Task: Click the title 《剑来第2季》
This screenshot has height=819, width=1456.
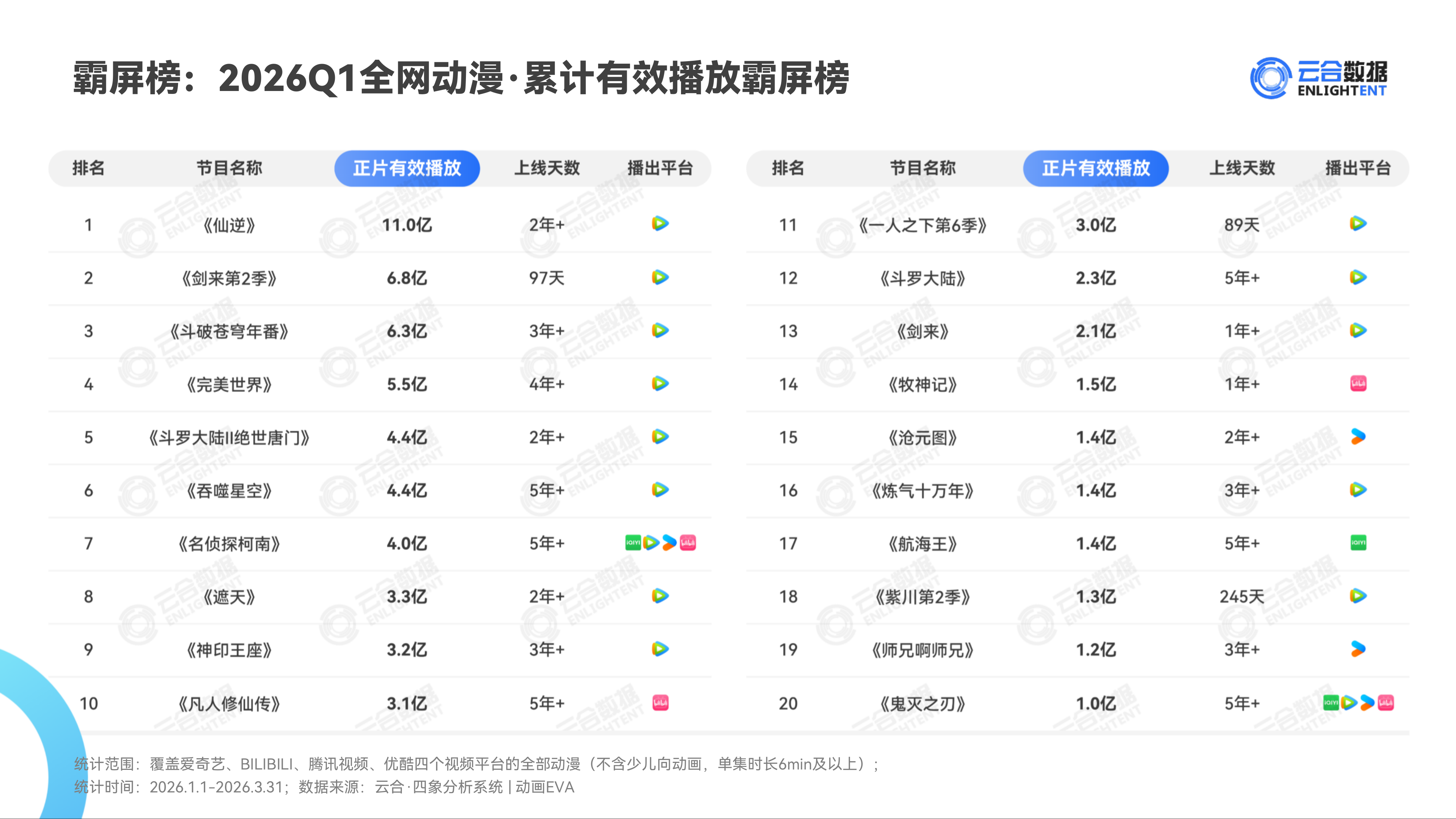Action: (x=229, y=278)
